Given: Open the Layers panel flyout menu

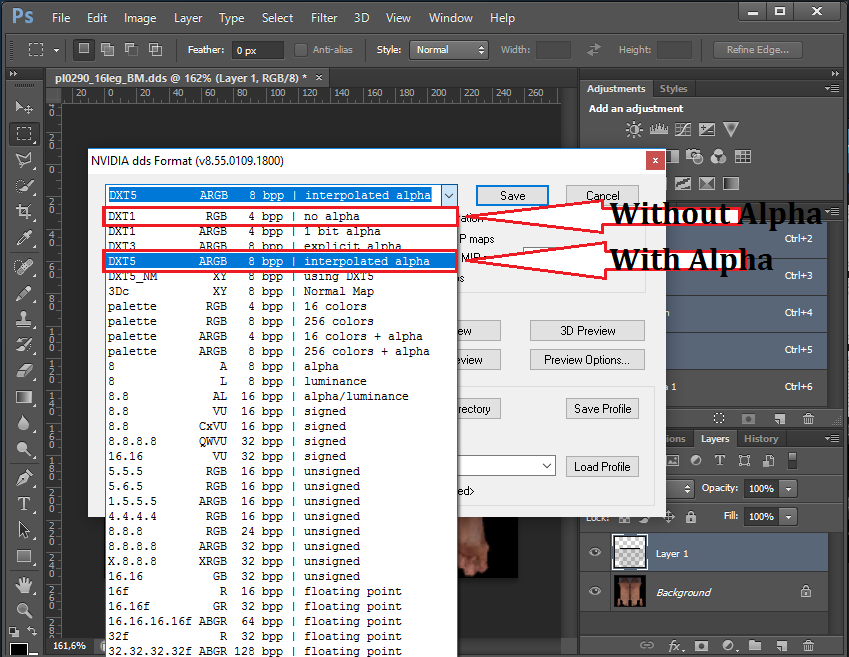Looking at the screenshot, I should (x=832, y=438).
